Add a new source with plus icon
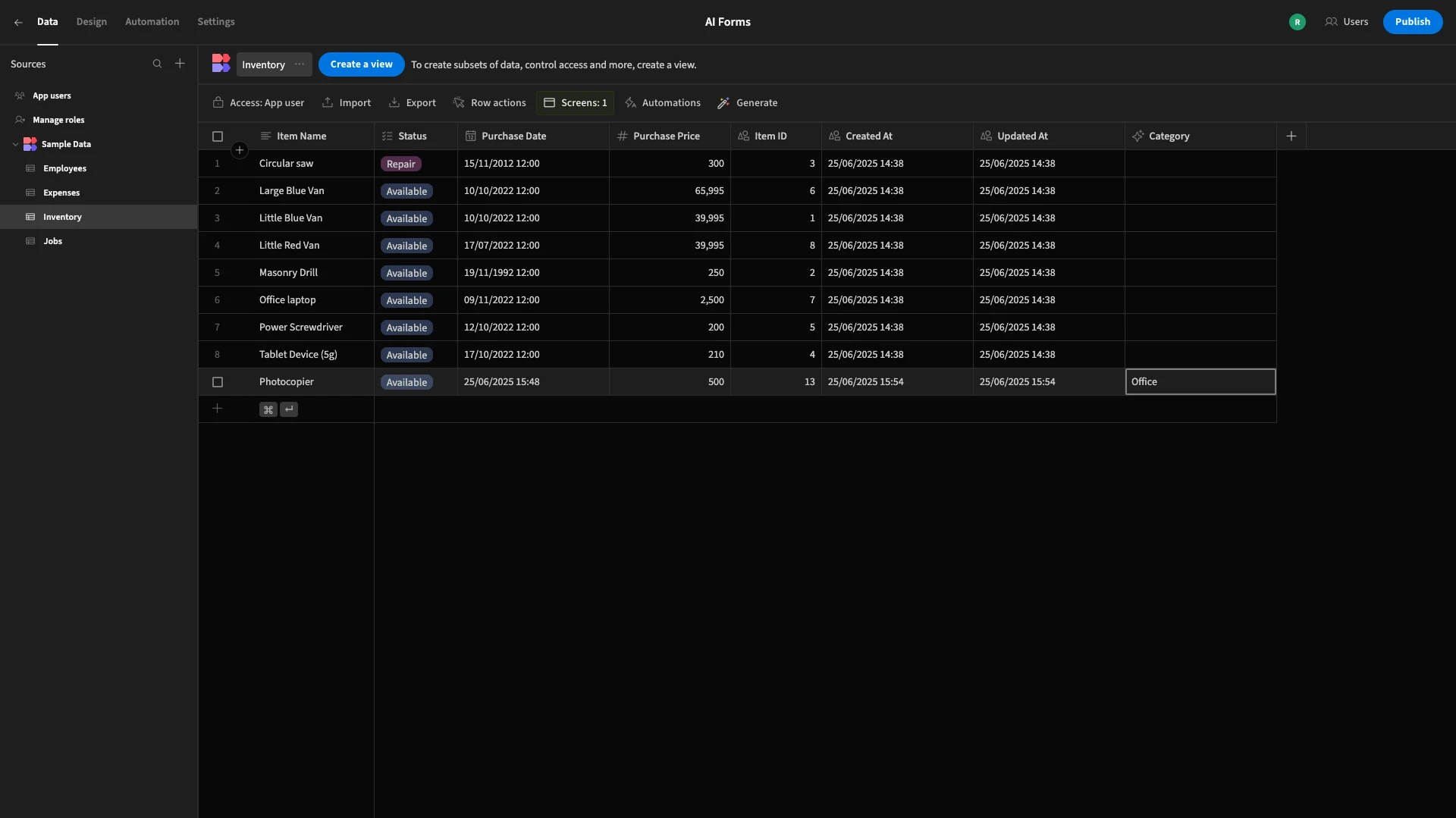This screenshot has width=1456, height=818. [180, 64]
